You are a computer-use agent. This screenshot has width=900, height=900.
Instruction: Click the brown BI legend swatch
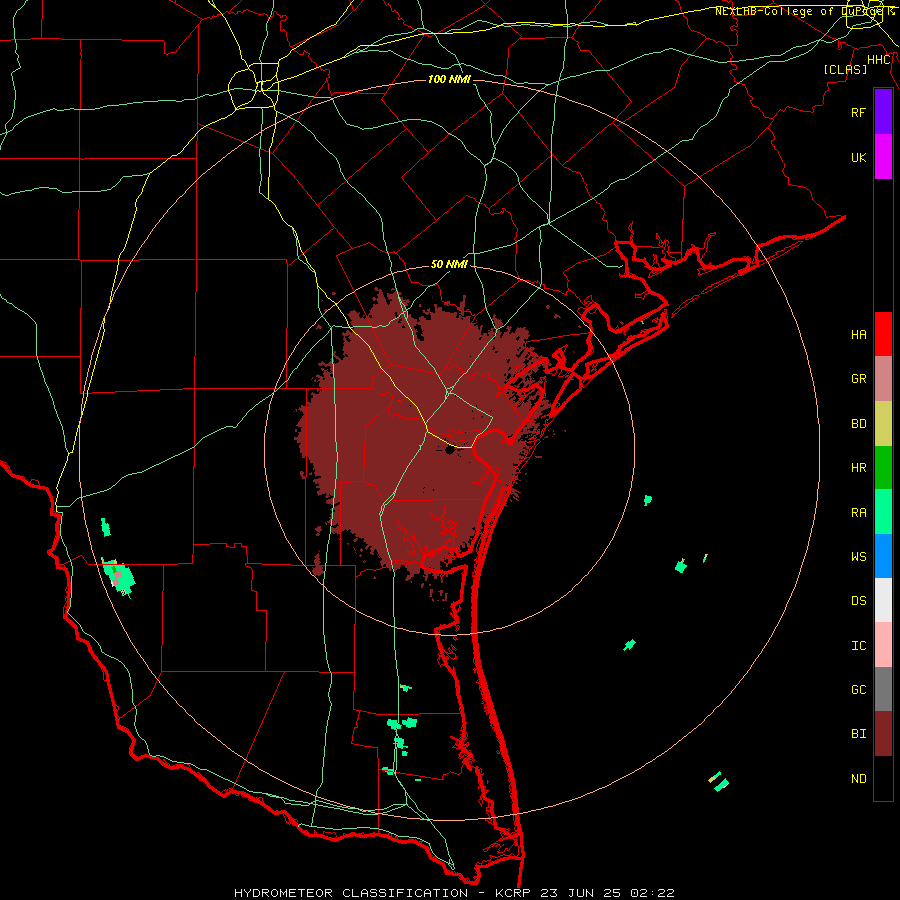click(x=883, y=734)
